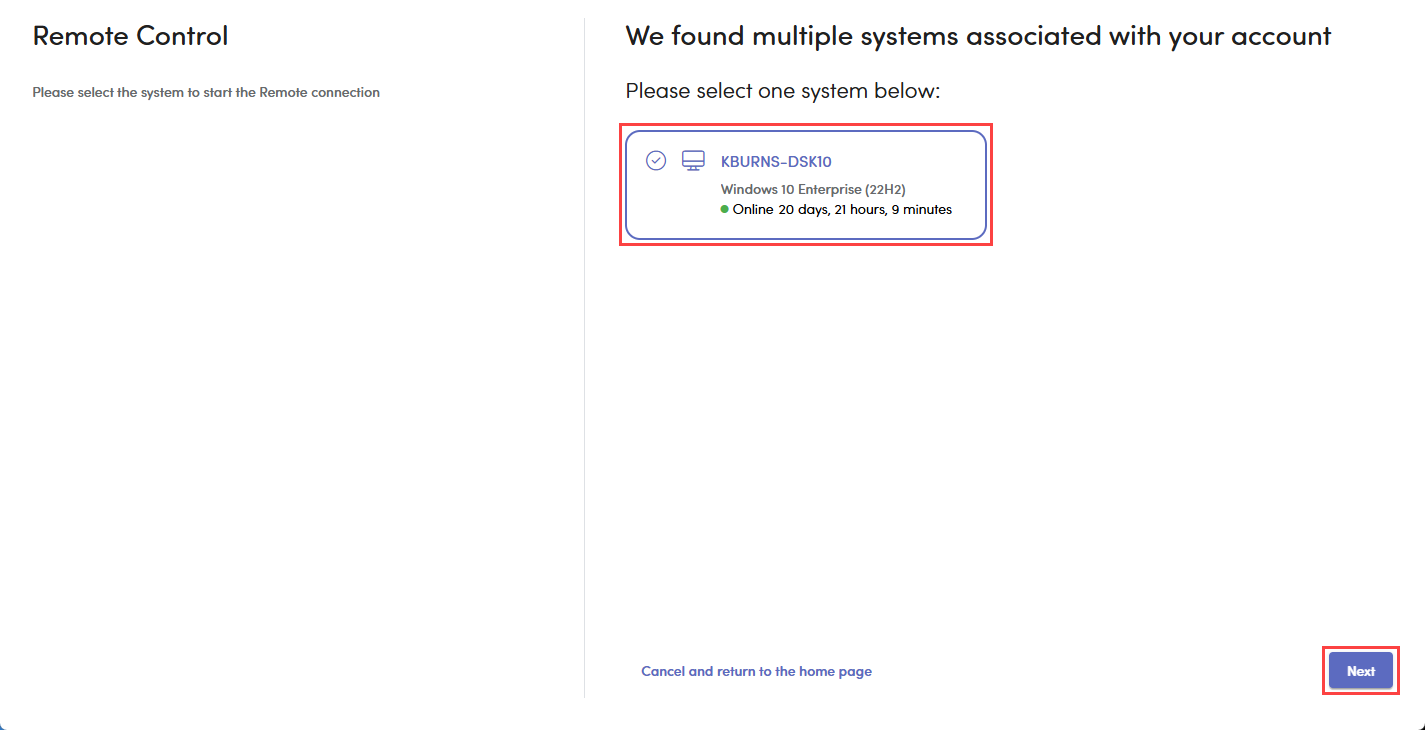Click the word 'Online' in the status line
The height and width of the screenshot is (730, 1425).
point(753,210)
